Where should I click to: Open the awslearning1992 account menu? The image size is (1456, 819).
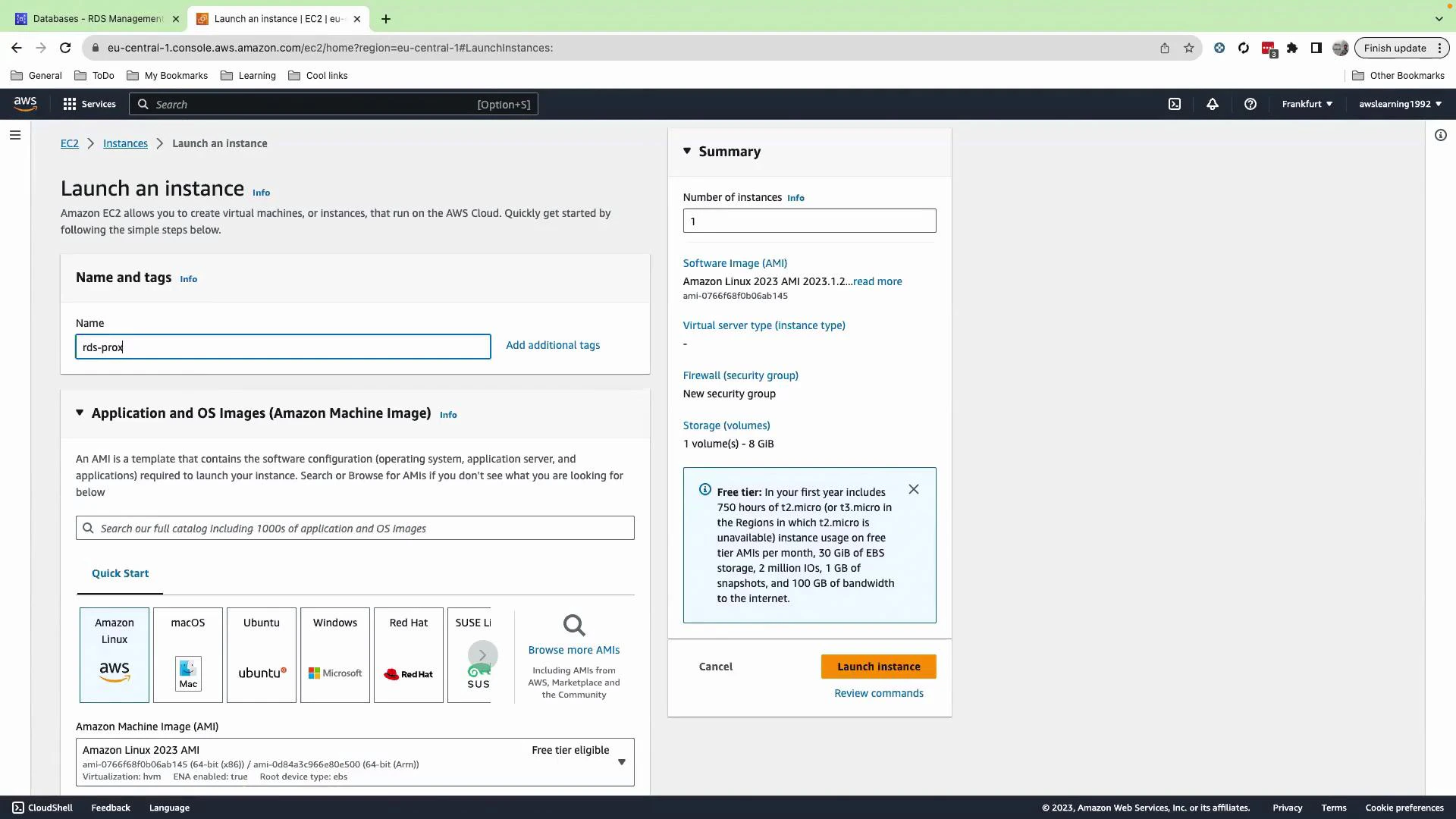tap(1401, 104)
